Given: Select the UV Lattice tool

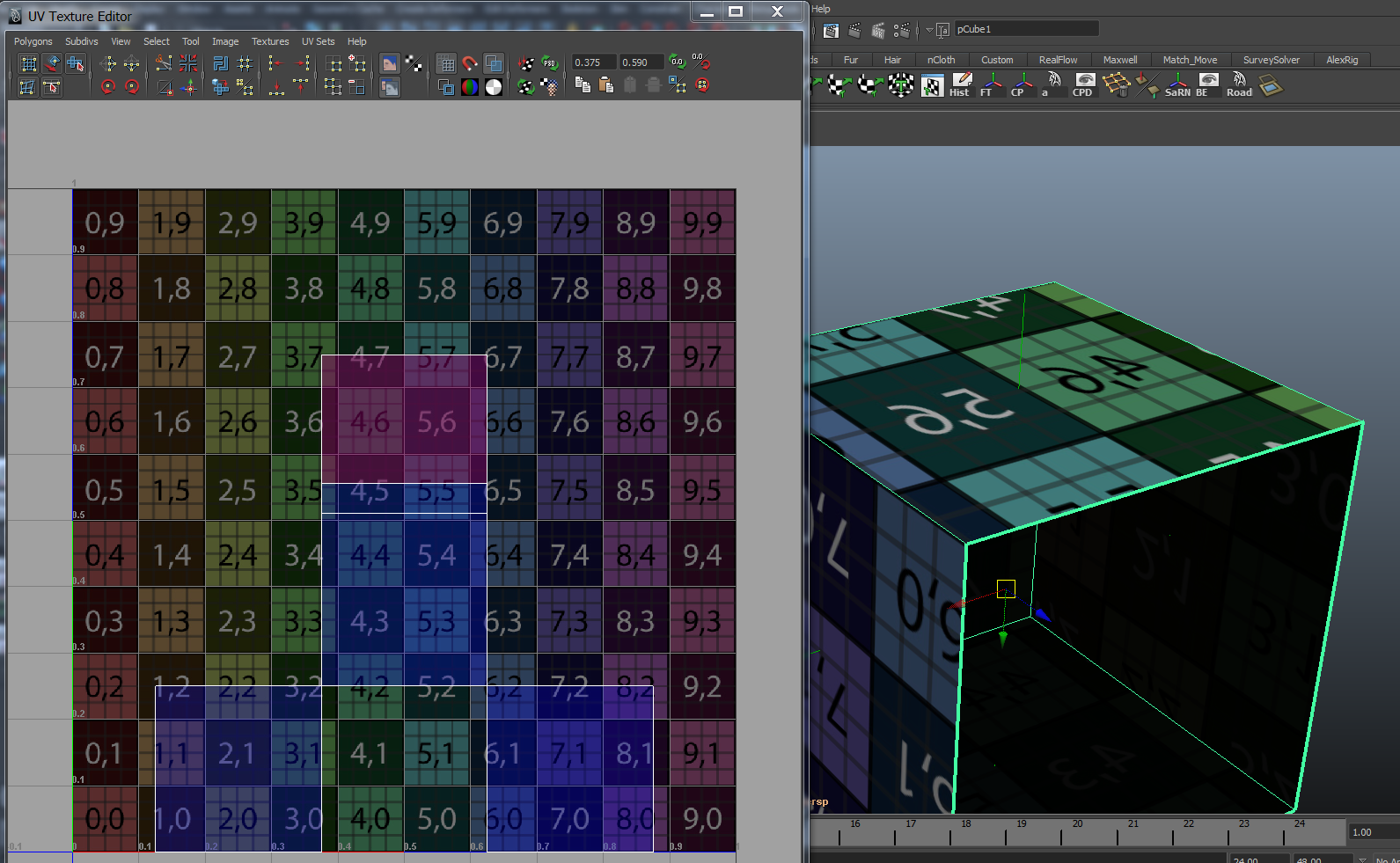Looking at the screenshot, I should tap(28, 63).
